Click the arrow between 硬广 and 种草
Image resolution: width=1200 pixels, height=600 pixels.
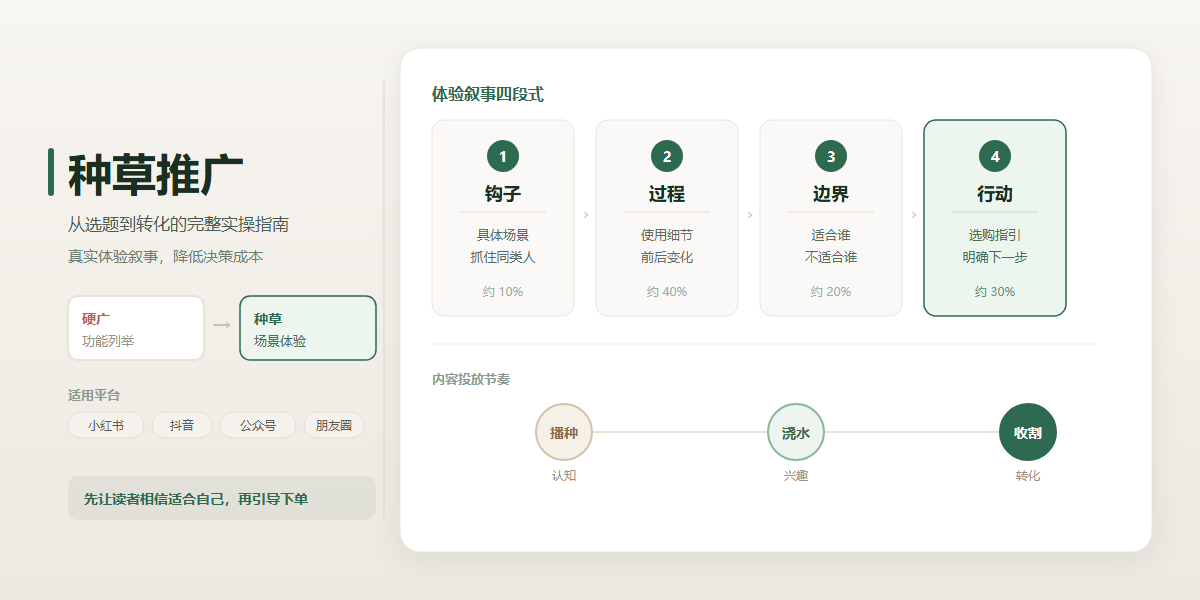point(222,325)
